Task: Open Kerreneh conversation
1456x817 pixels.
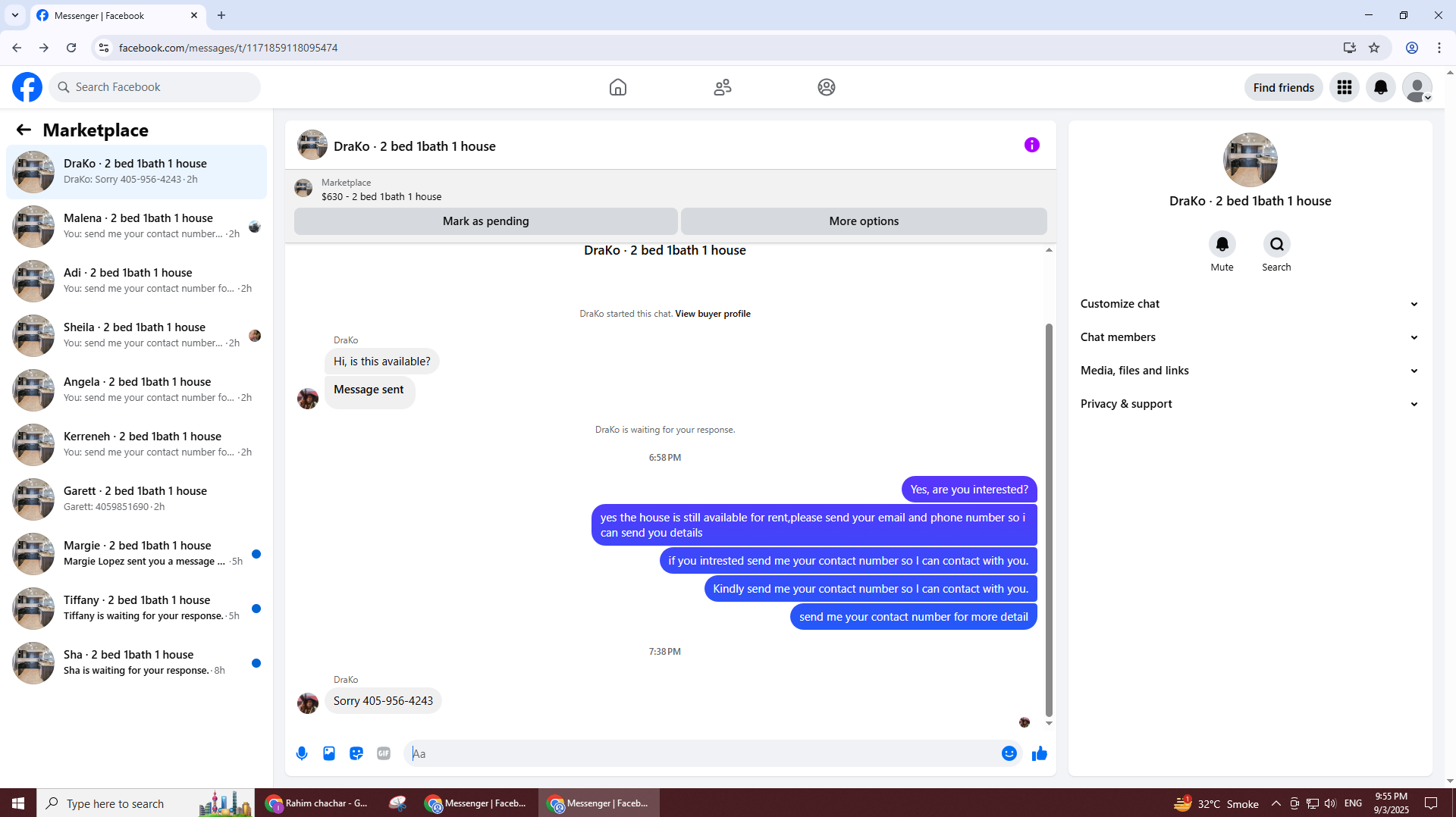Action: click(136, 444)
